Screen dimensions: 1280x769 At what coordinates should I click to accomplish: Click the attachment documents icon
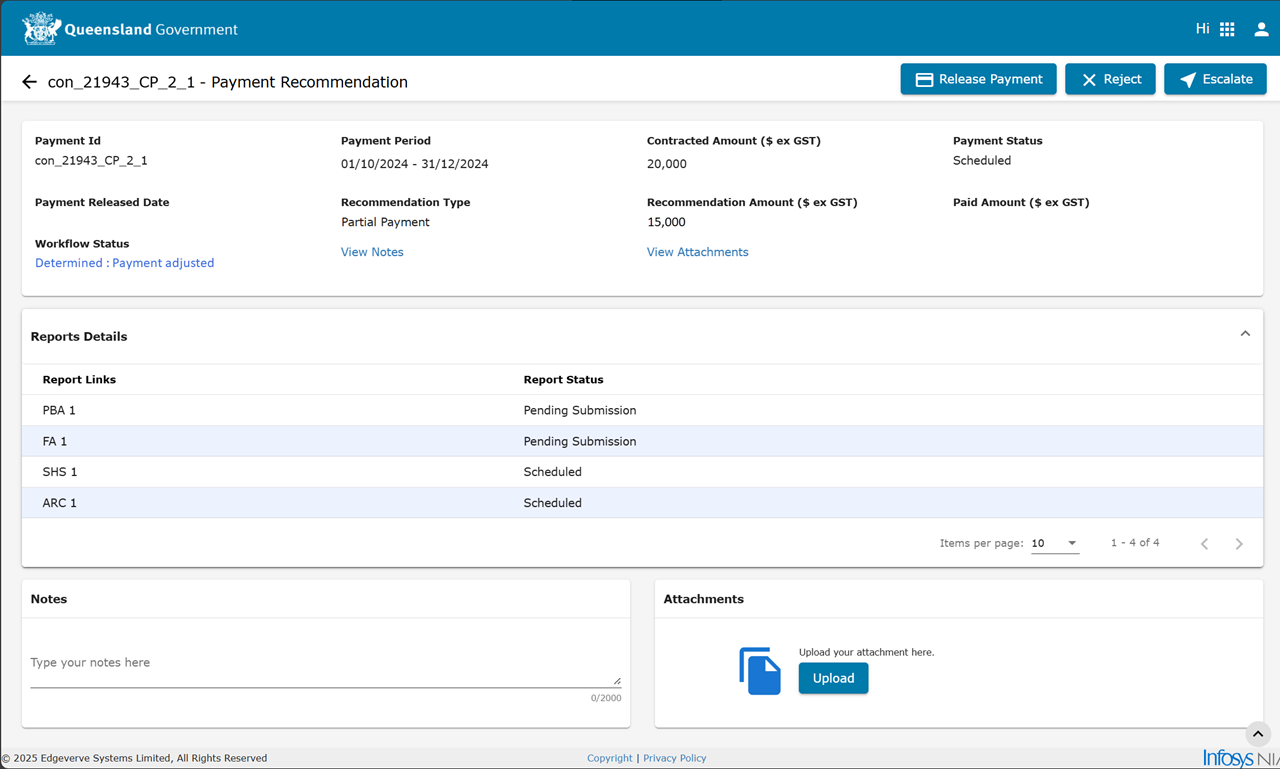tap(760, 670)
